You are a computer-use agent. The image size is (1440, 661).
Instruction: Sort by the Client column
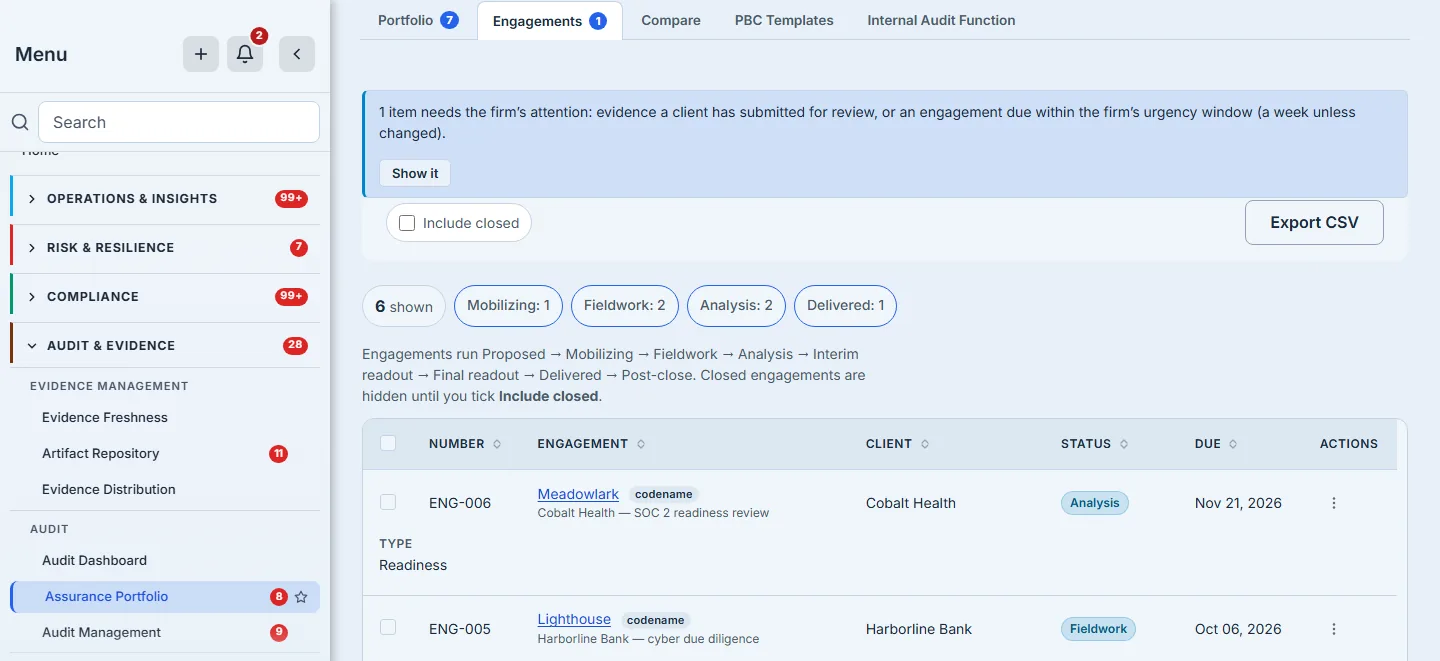pyautogui.click(x=897, y=444)
